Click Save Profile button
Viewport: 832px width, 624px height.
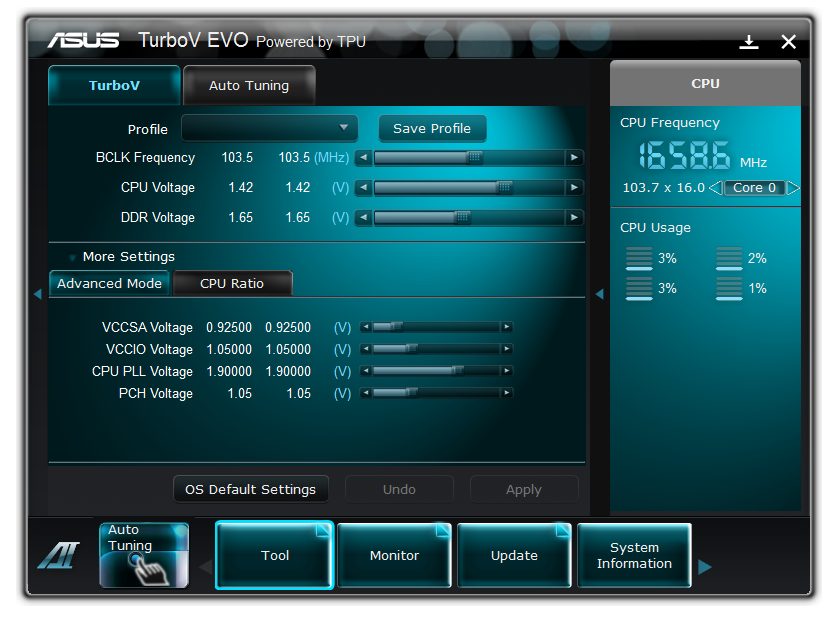(432, 128)
